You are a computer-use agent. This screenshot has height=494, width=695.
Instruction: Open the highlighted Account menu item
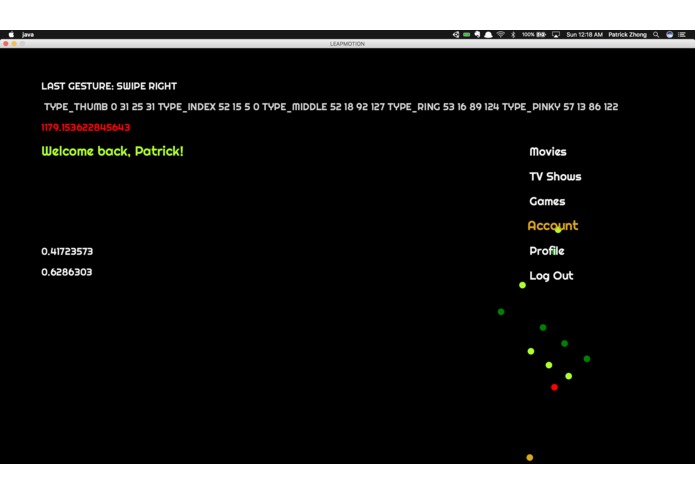click(x=553, y=226)
